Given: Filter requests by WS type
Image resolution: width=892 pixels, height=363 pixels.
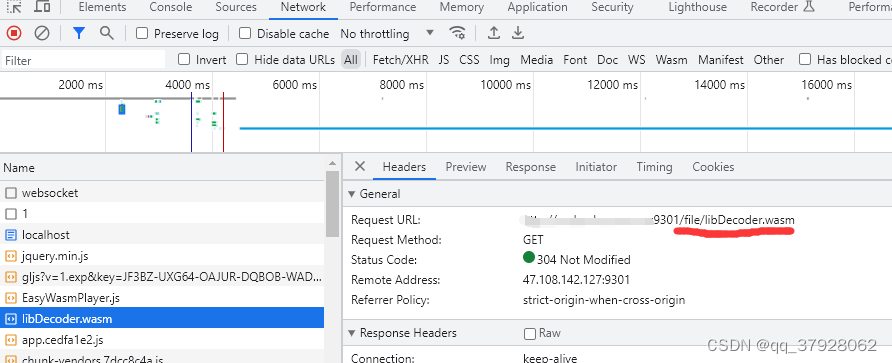Looking at the screenshot, I should tap(637, 60).
